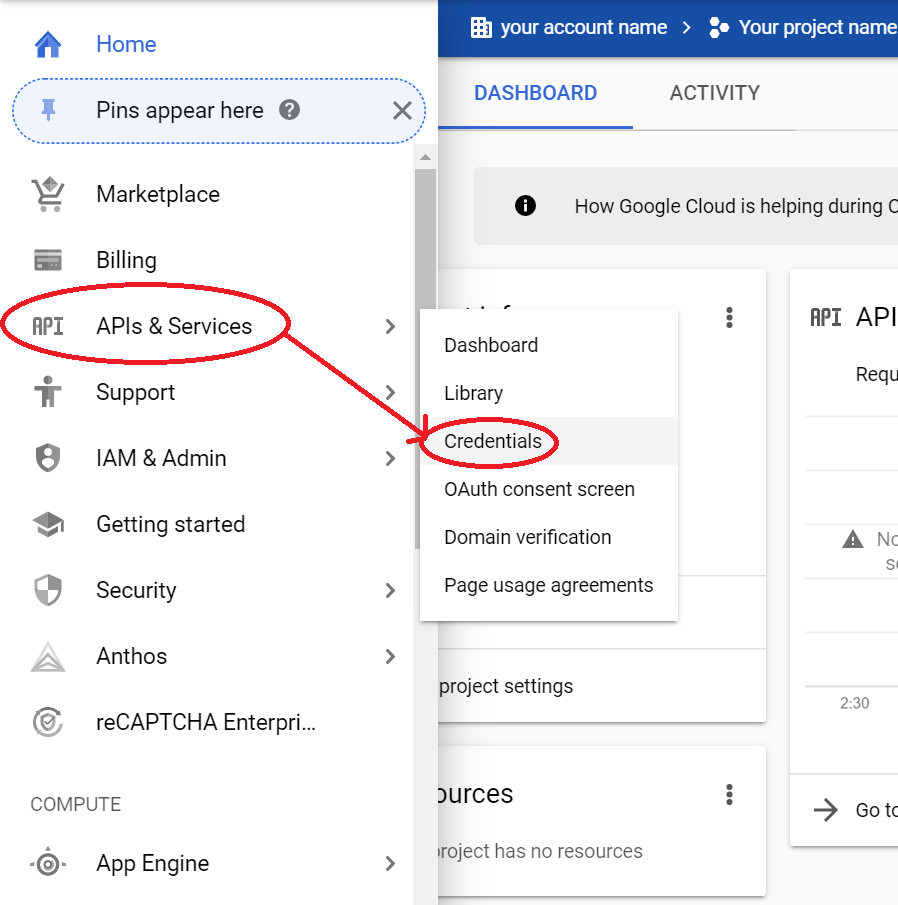Open App Engine menu item

click(152, 864)
